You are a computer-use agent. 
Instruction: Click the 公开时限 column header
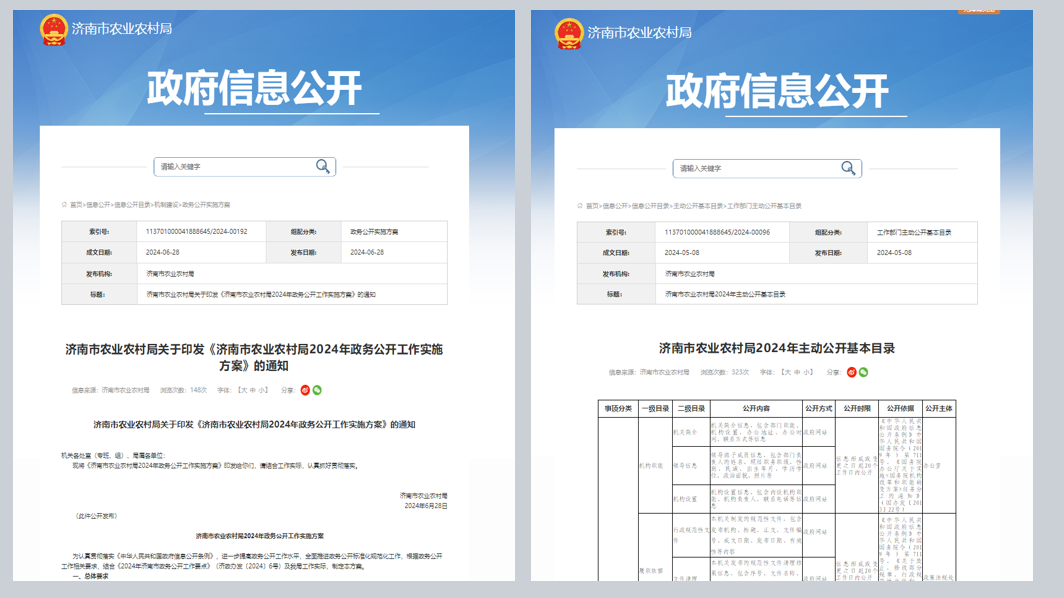(x=857, y=408)
